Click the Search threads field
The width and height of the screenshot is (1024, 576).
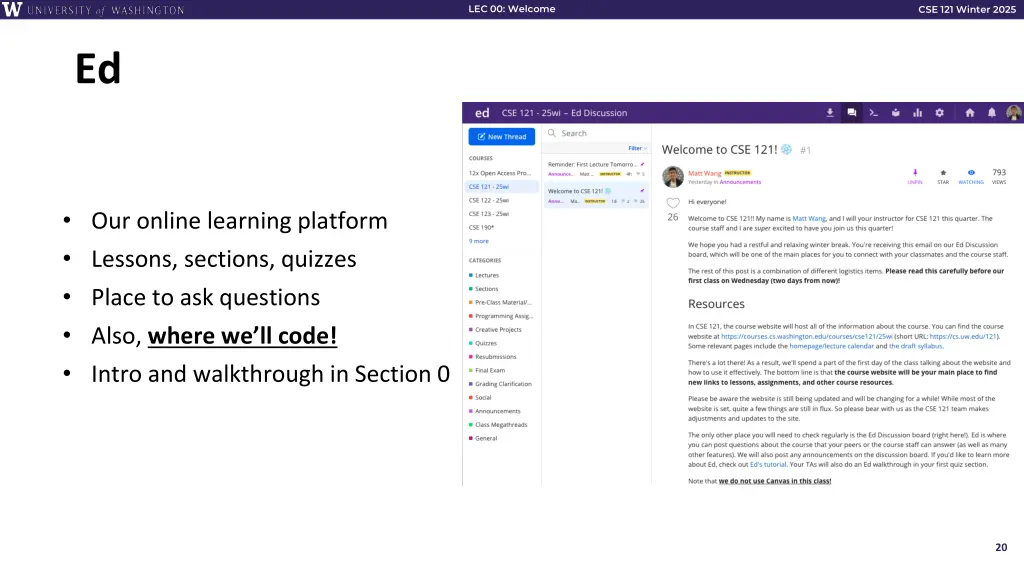596,133
